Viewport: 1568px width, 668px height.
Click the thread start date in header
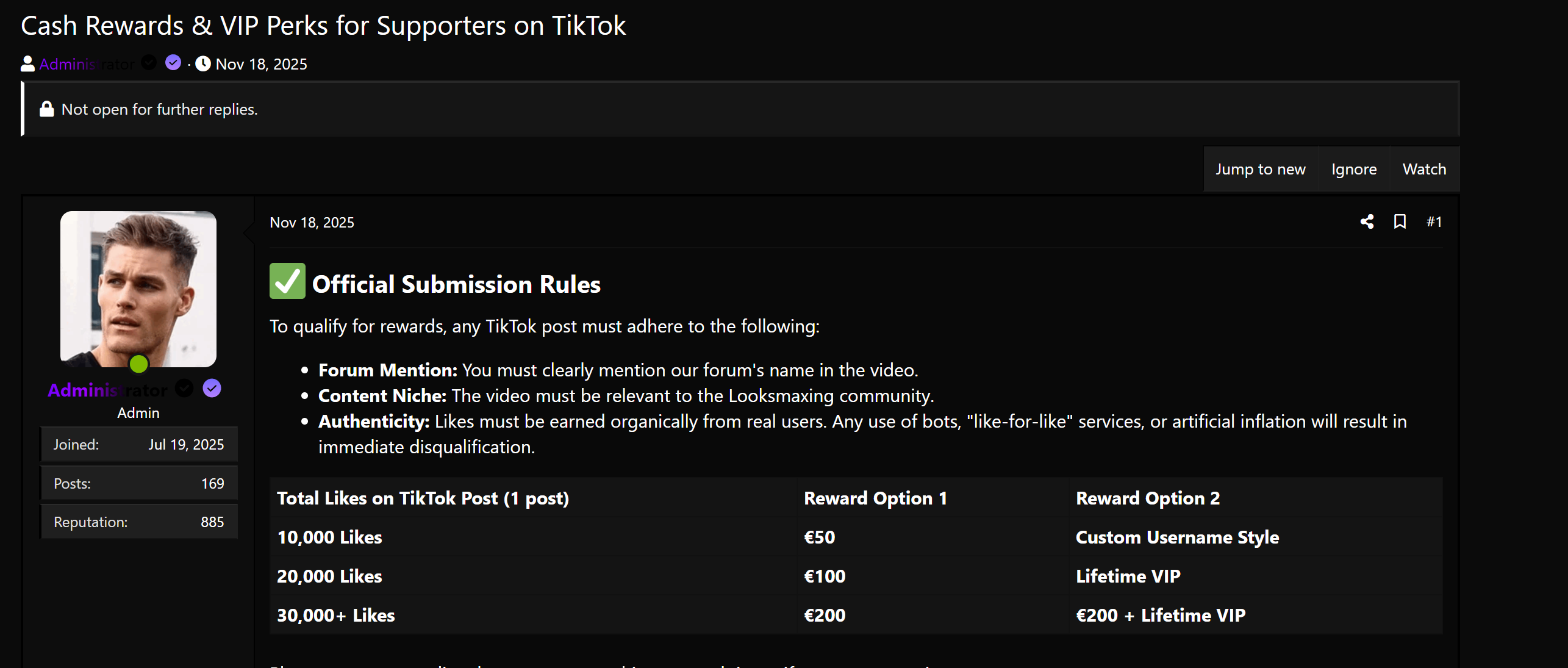coord(261,64)
